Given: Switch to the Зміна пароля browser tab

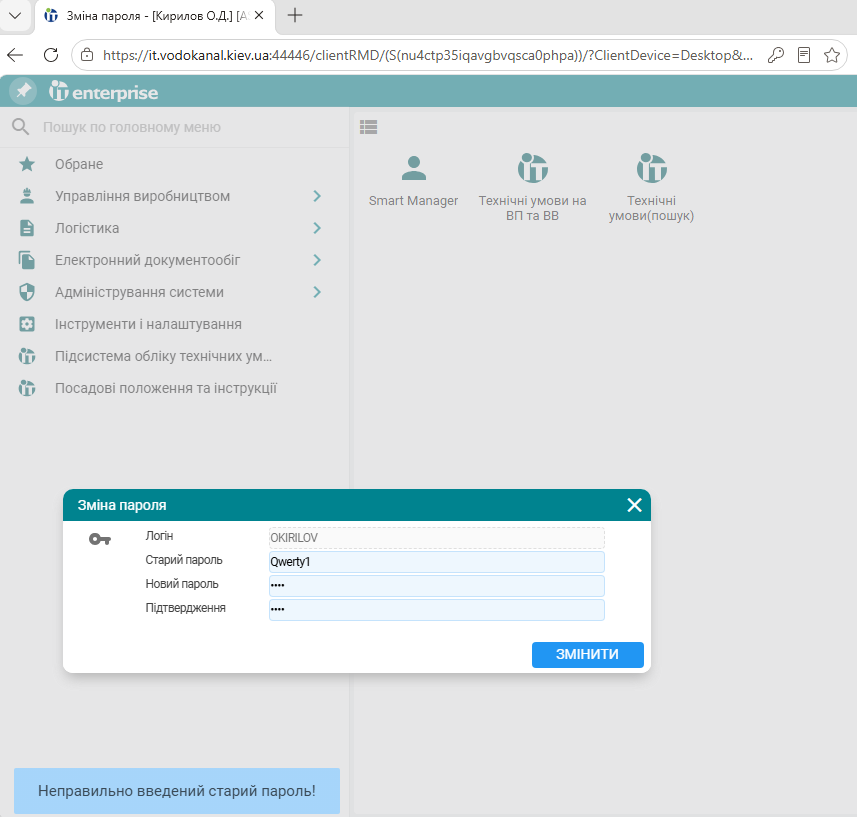Looking at the screenshot, I should 156,16.
